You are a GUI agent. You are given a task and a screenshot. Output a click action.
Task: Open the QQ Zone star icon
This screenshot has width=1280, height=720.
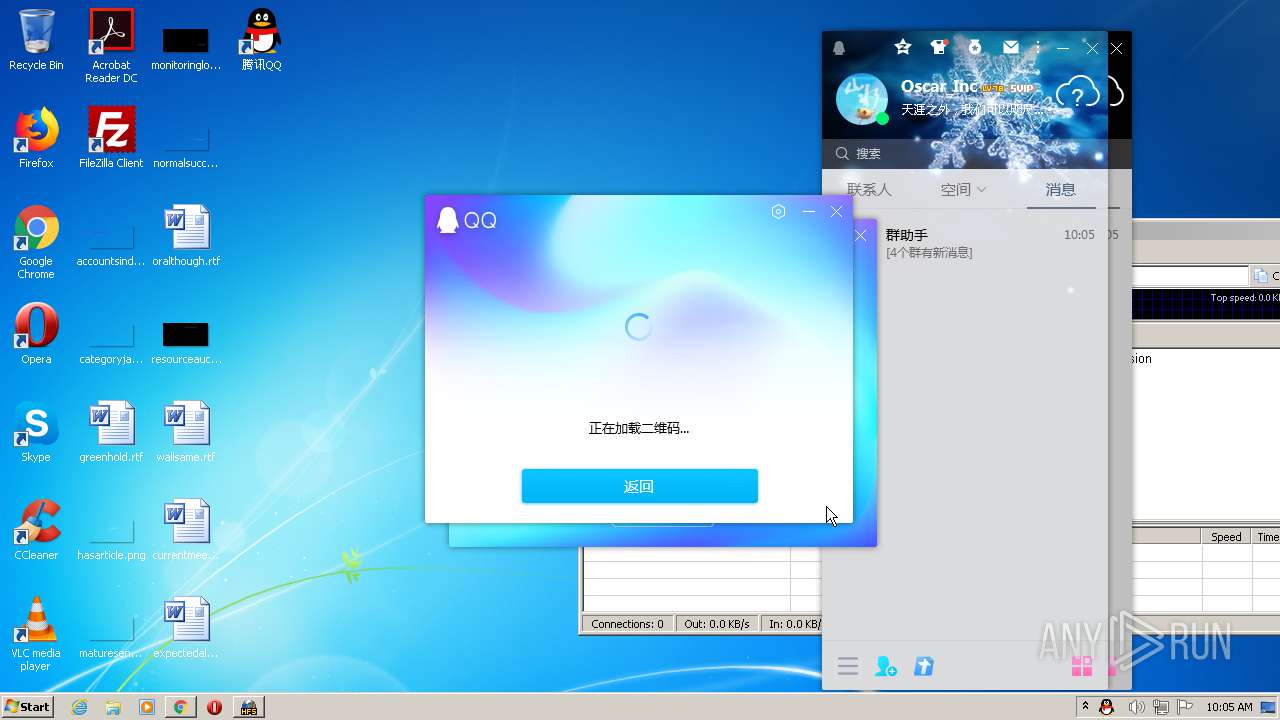point(903,47)
